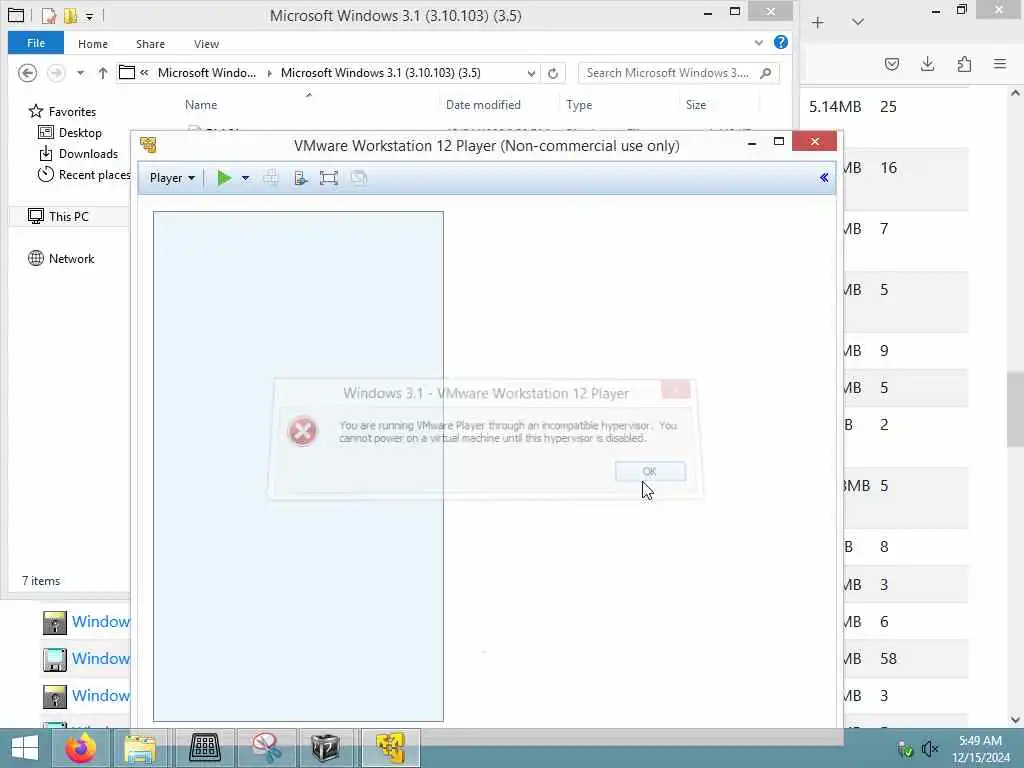Screen dimensions: 1024x768
Task: Open the browser list all tabs dropdown
Action: (858, 22)
